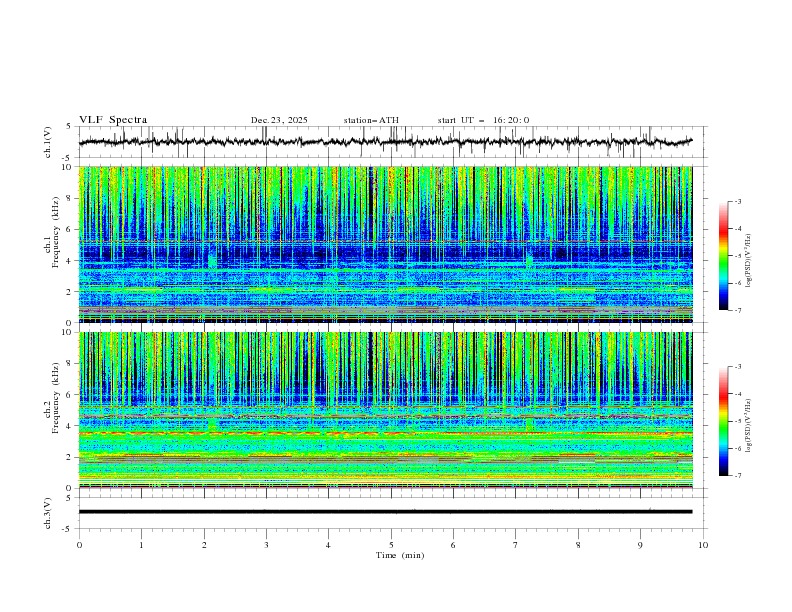Click inside the ch.2 spectrogram panel
Image resolution: width=792 pixels, height=612 pixels.
386,410
